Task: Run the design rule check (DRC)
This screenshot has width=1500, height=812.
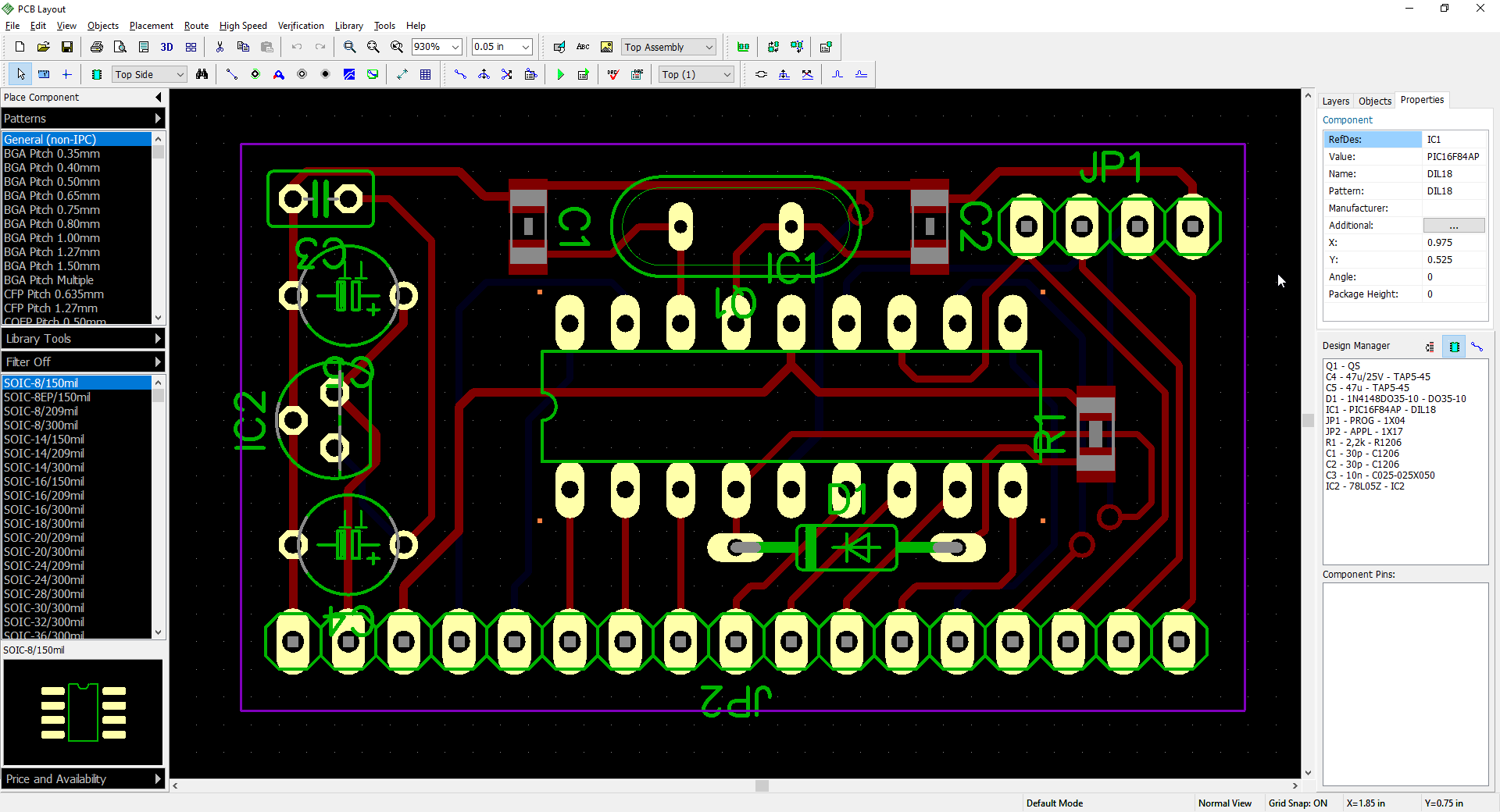Action: click(x=612, y=74)
